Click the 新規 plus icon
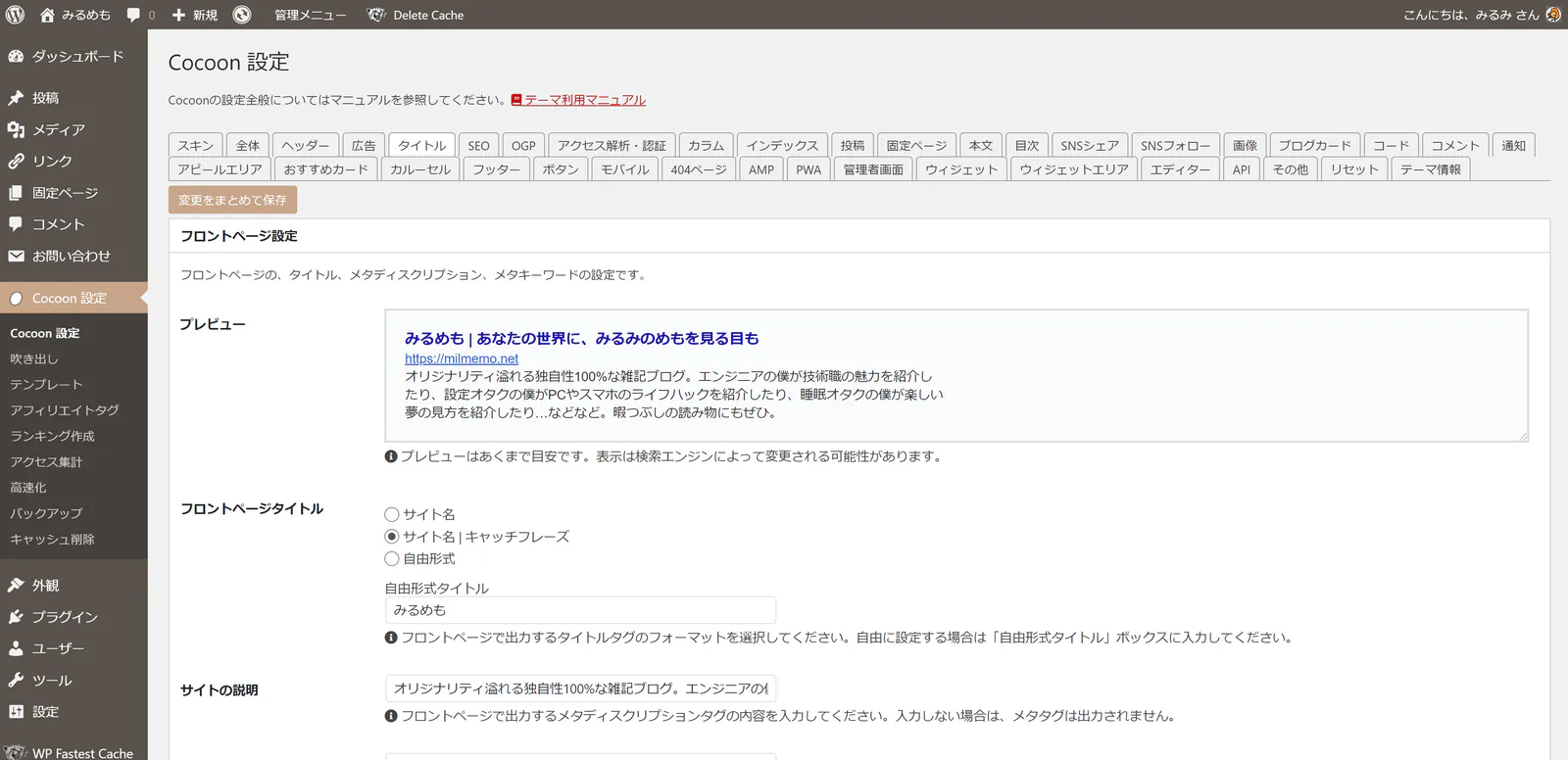The height and width of the screenshot is (760, 1568). click(178, 15)
